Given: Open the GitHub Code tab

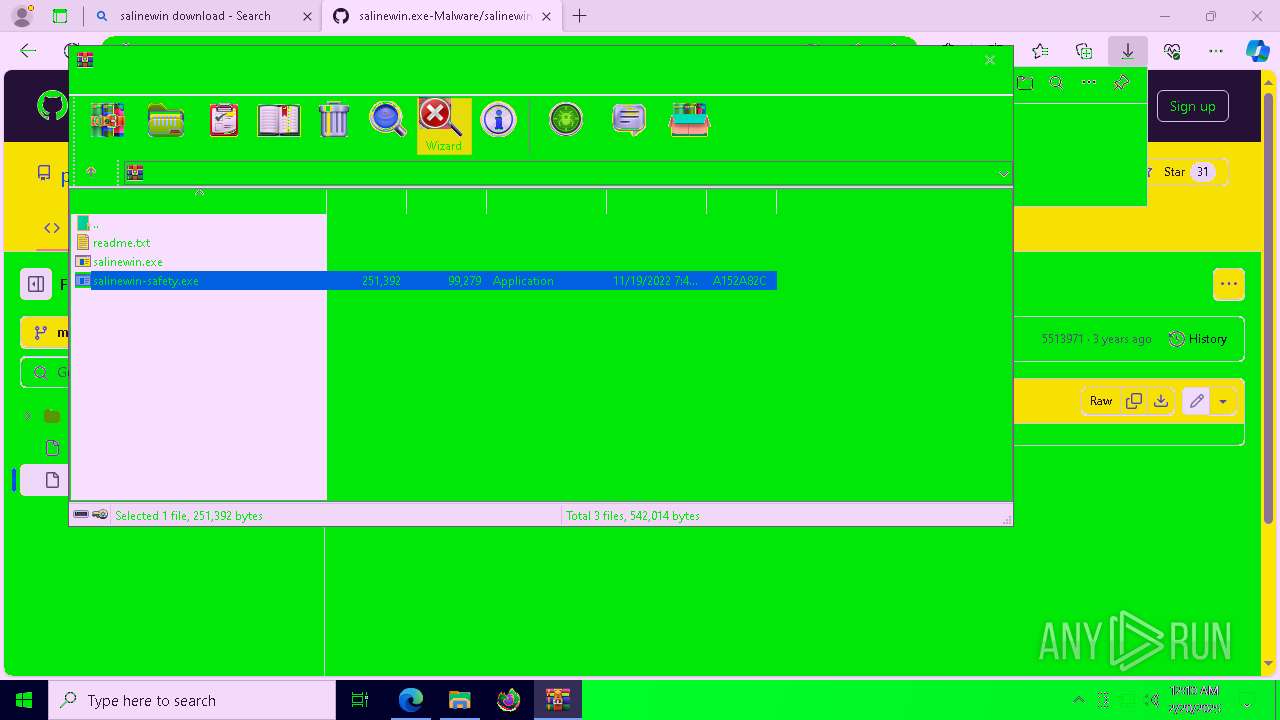Looking at the screenshot, I should 52,228.
